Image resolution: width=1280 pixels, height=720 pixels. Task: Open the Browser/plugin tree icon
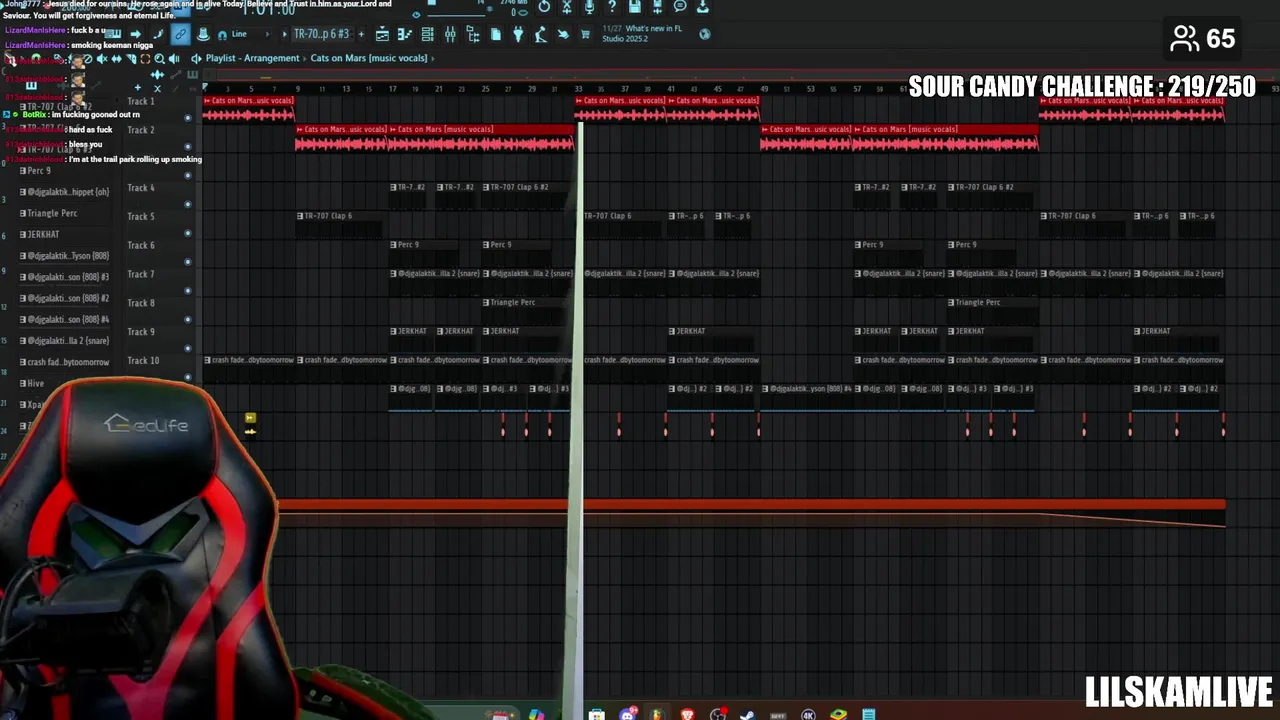pyautogui.click(x=473, y=34)
